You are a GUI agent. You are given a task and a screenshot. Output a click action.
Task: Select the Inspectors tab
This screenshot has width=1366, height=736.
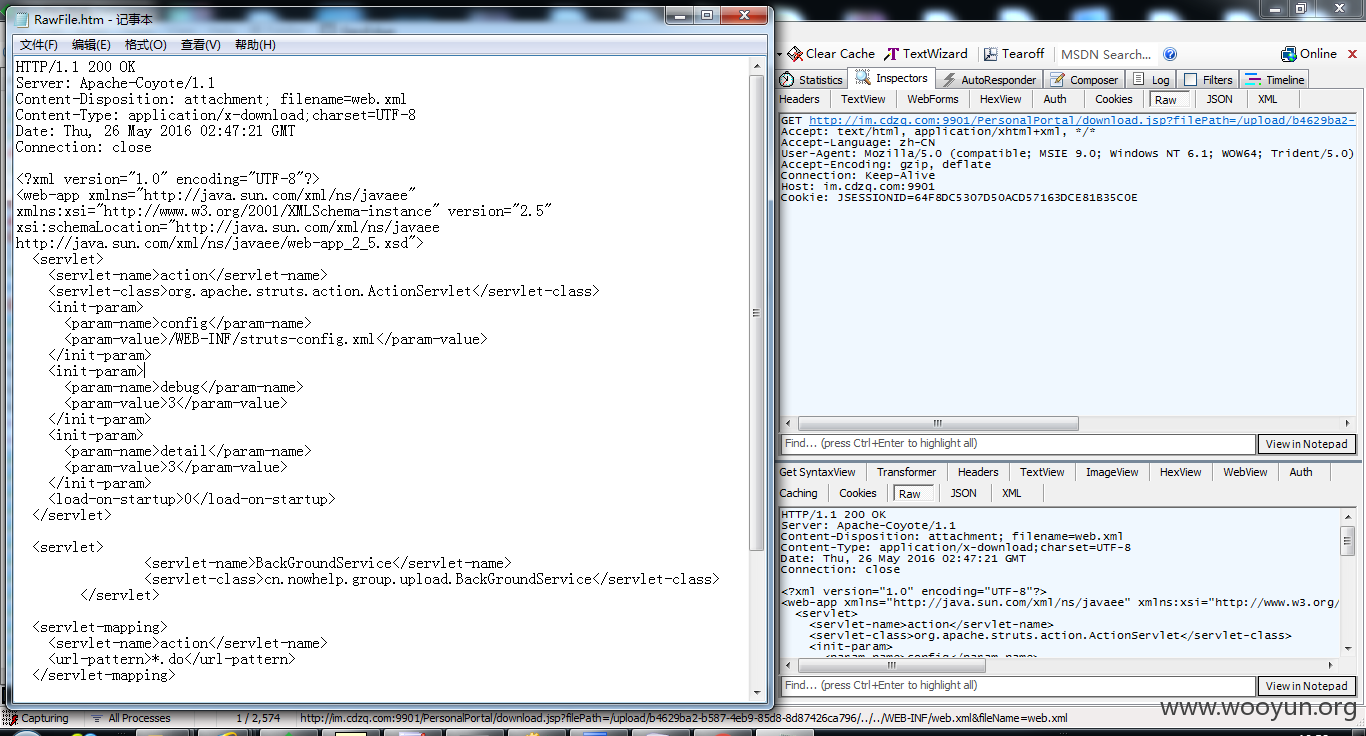[892, 78]
